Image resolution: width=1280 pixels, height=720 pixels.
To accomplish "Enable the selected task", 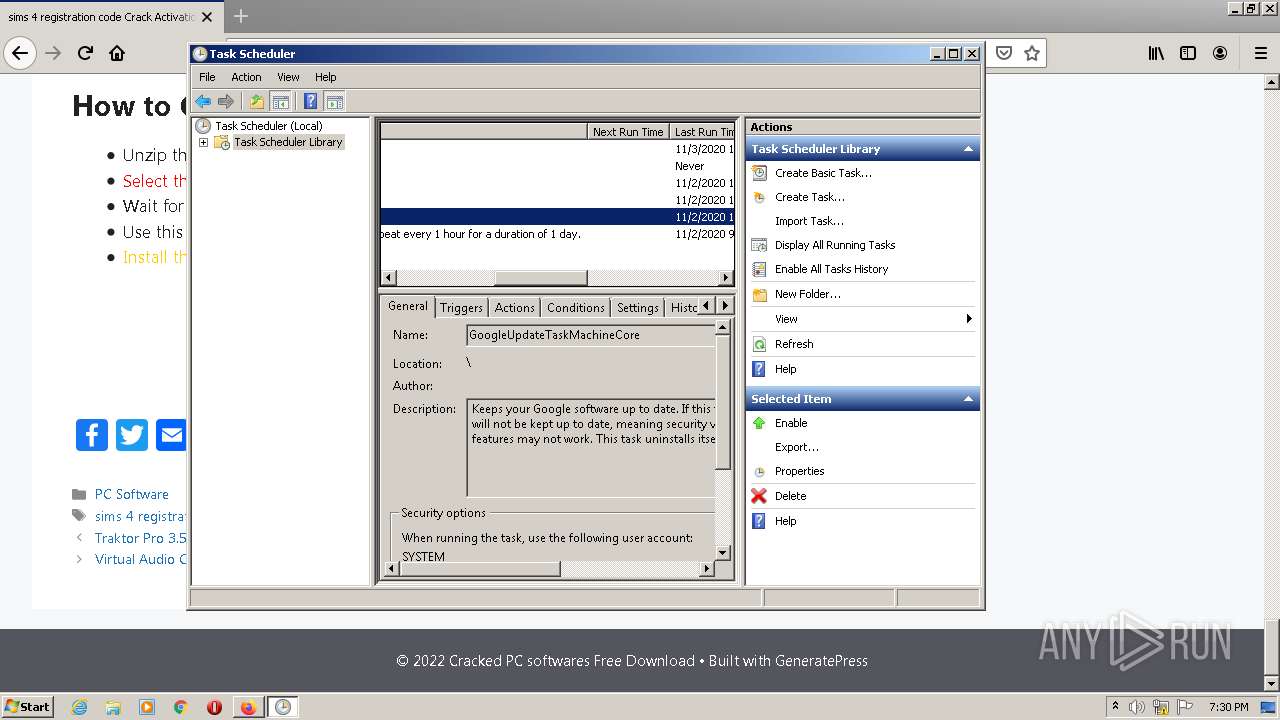I will coord(791,423).
